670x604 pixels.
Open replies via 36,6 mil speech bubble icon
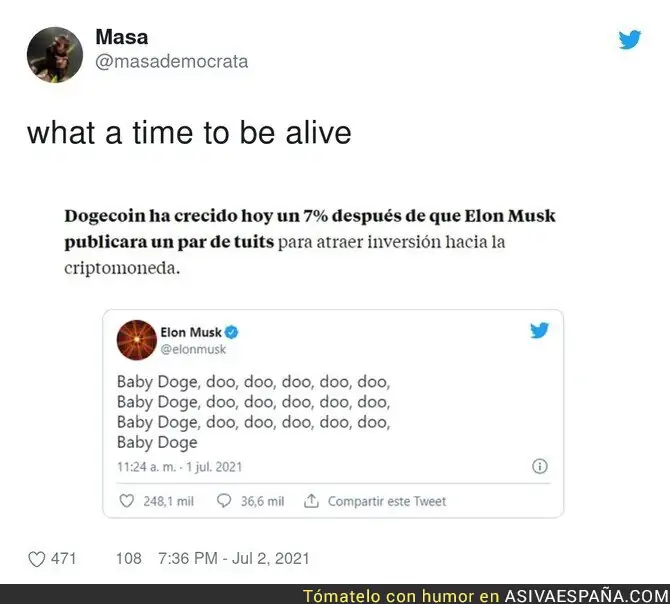click(x=224, y=501)
